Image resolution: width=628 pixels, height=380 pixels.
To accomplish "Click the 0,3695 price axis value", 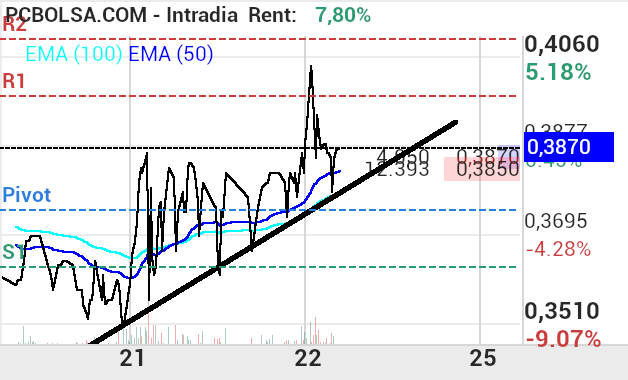I will [x=556, y=221].
